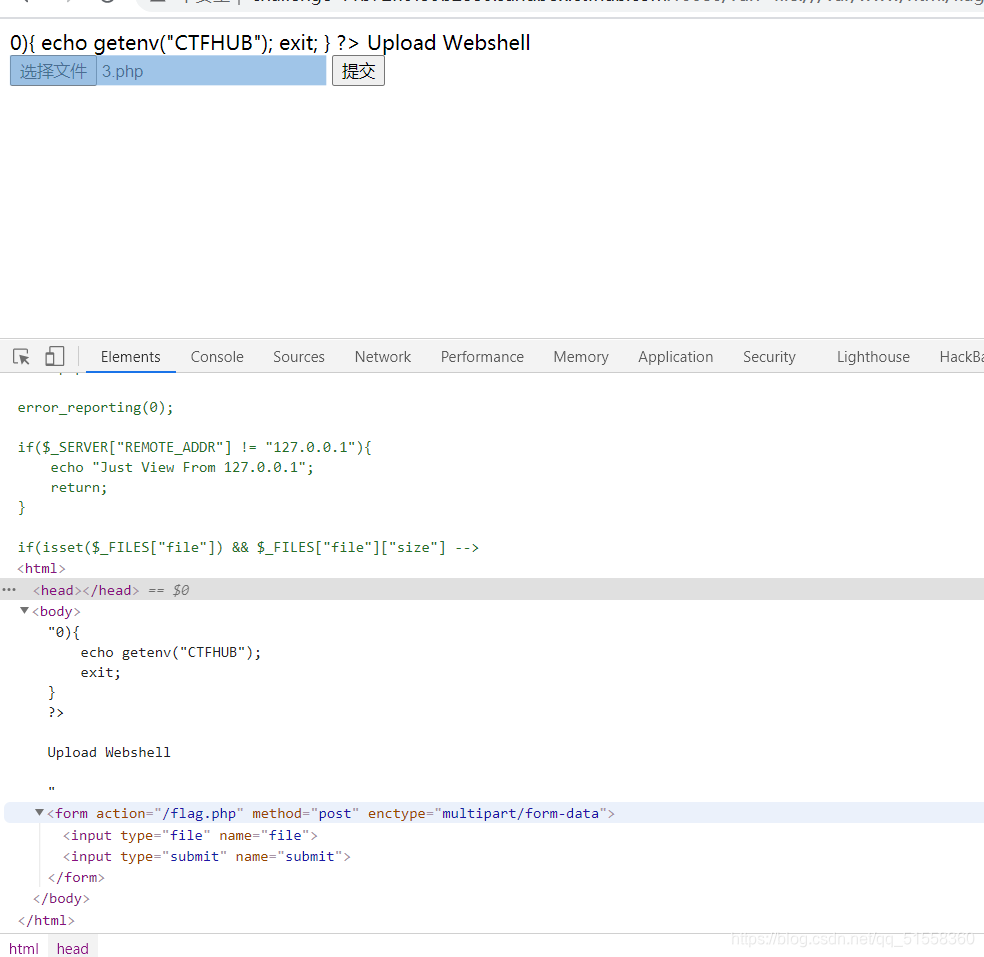Click head in the breadcrumb bar
This screenshot has width=984, height=957.
[73, 949]
